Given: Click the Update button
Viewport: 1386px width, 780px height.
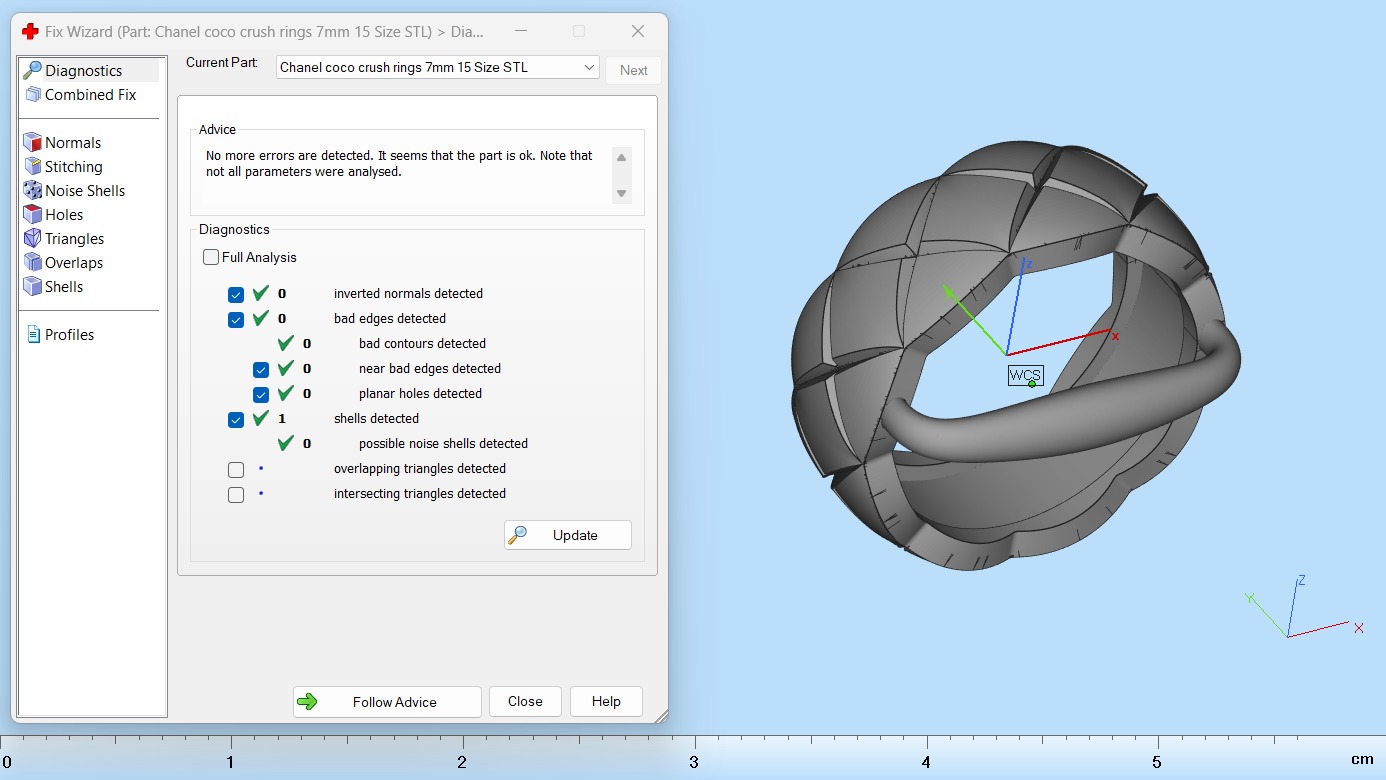Looking at the screenshot, I should pos(568,535).
